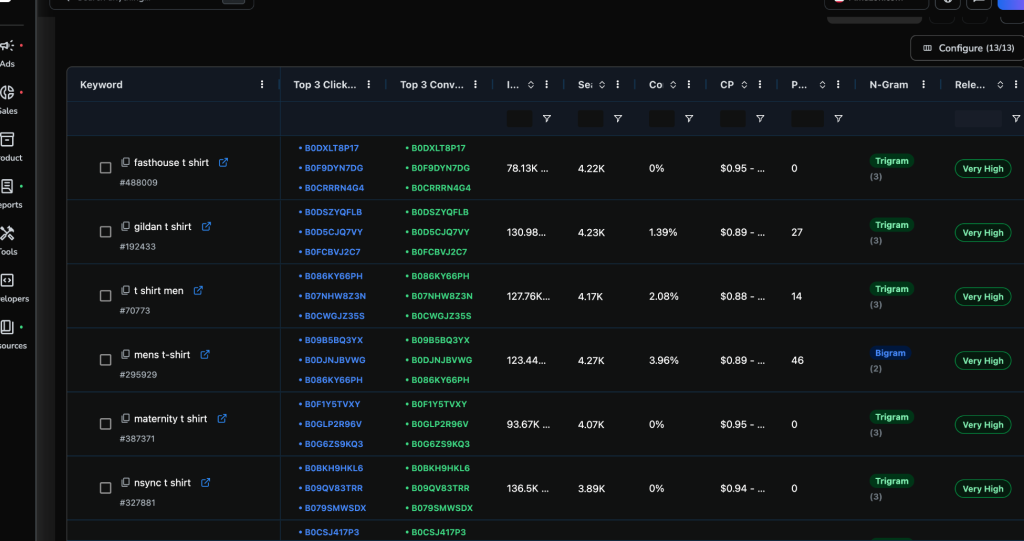Copy the keyword t shirt men
This screenshot has height=541, width=1024.
pyautogui.click(x=125, y=290)
